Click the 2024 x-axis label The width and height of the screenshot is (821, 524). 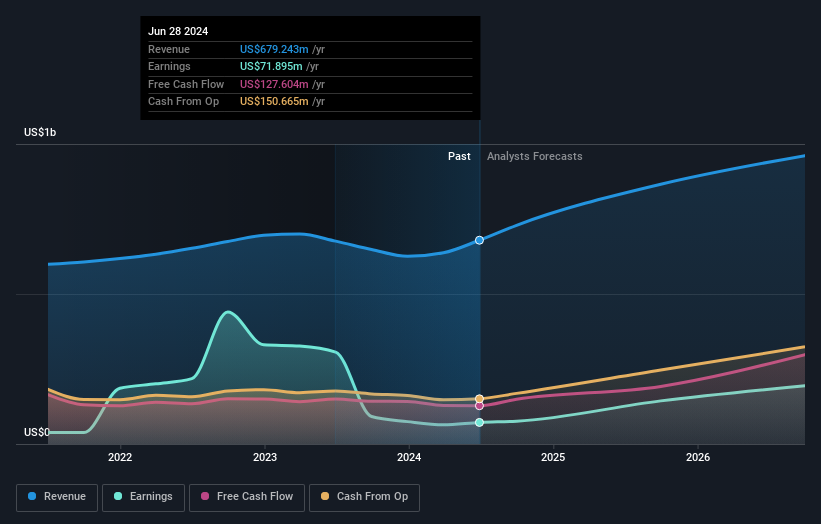(409, 457)
